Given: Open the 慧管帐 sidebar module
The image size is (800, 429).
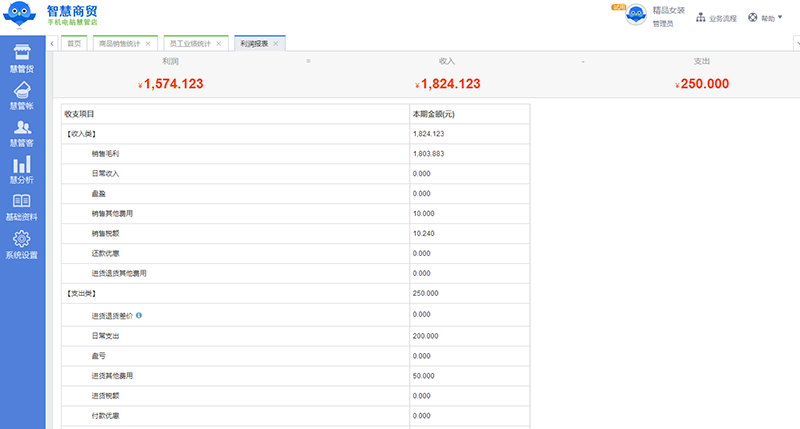Looking at the screenshot, I should click(22, 96).
